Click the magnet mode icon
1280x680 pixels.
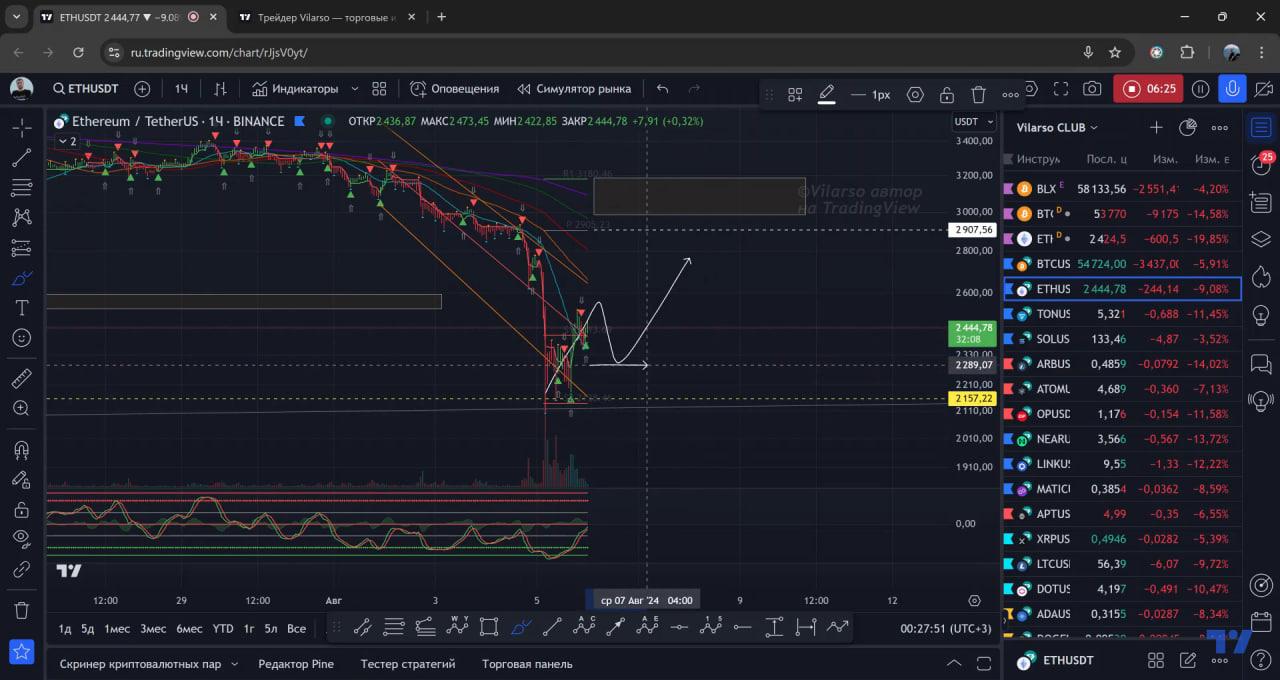[21, 449]
